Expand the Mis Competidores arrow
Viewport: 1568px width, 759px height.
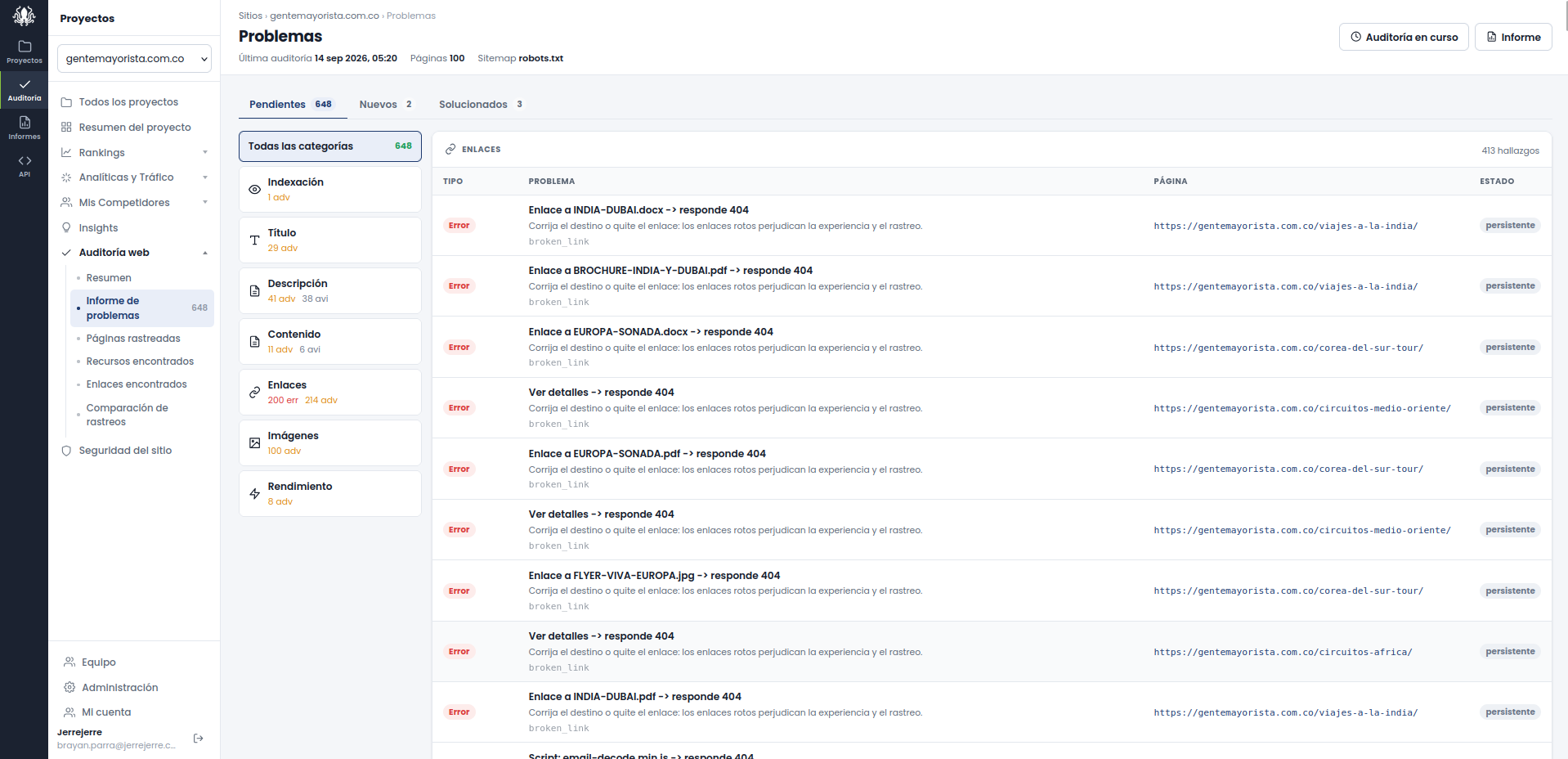[205, 203]
